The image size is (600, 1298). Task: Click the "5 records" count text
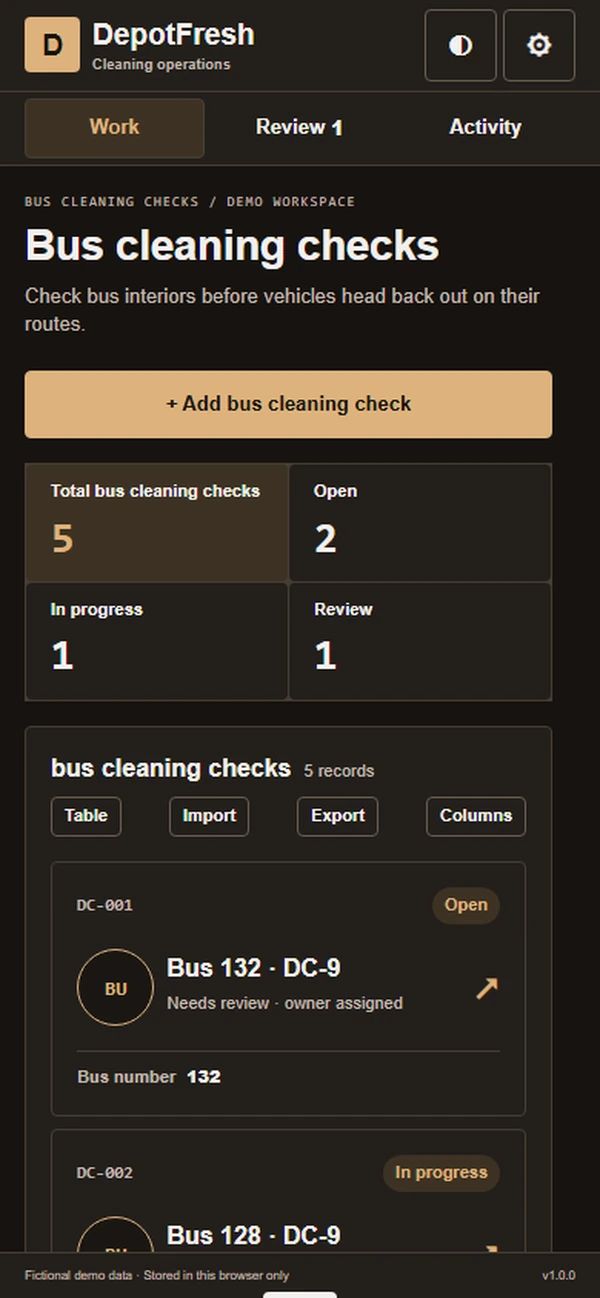pyautogui.click(x=339, y=771)
